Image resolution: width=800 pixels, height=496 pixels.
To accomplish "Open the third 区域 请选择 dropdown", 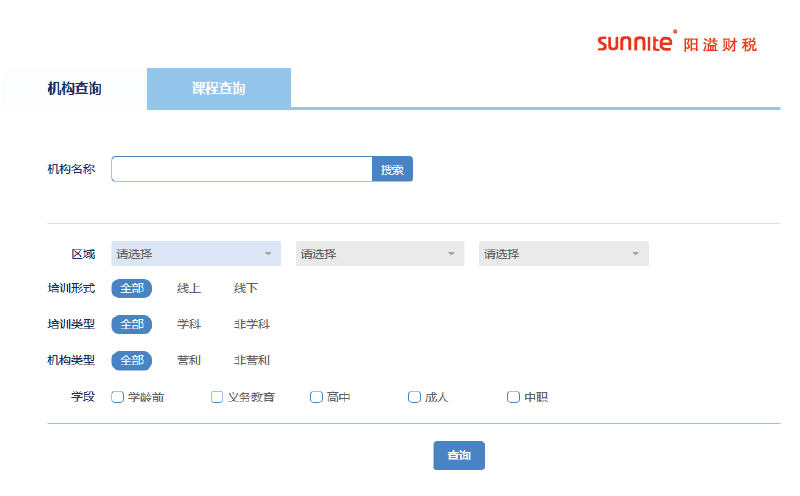I will (x=563, y=254).
